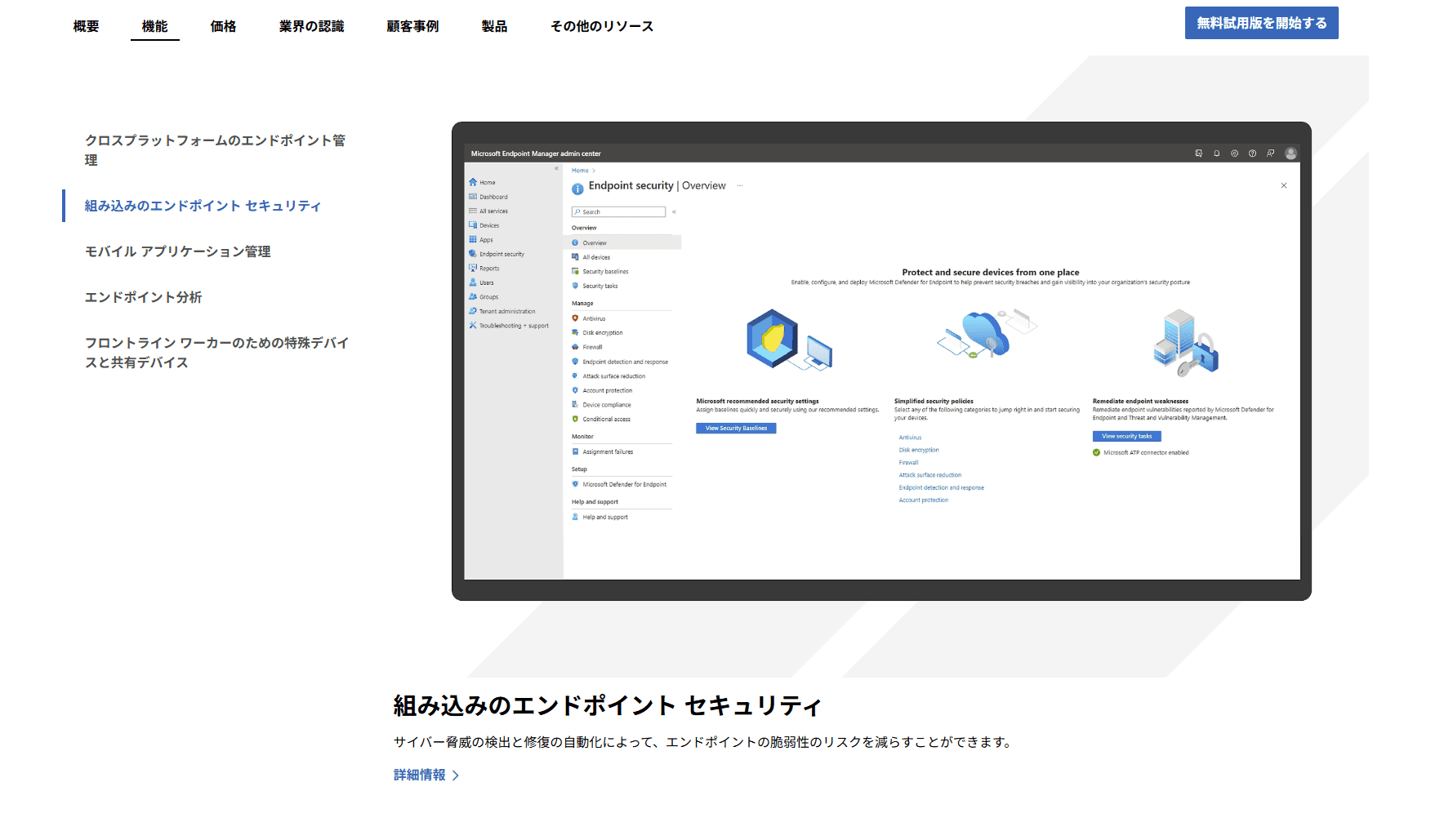Show the エンドポイント分析 feature
This screenshot has height=840, width=1431.
coord(144,297)
